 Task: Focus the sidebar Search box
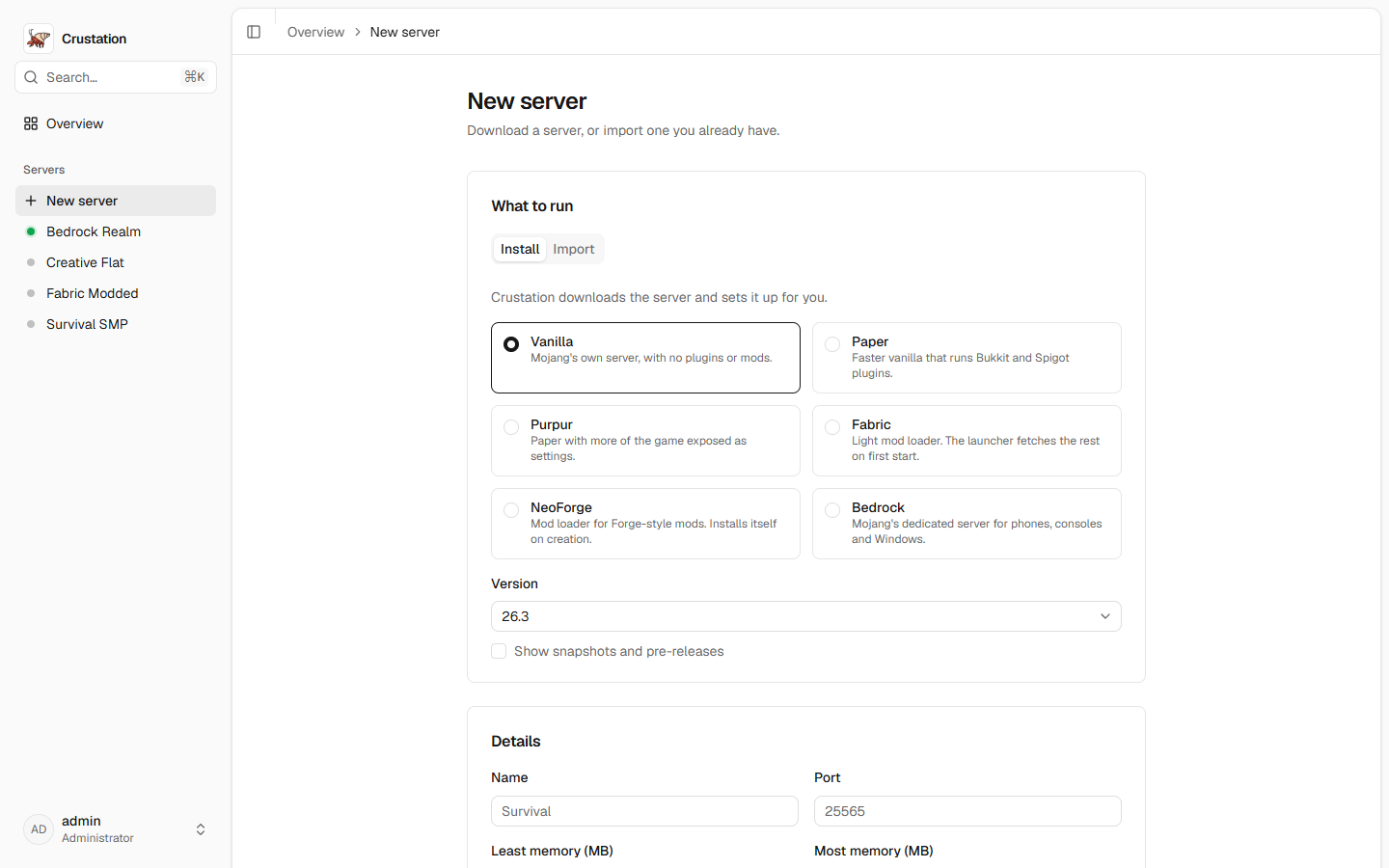point(116,77)
